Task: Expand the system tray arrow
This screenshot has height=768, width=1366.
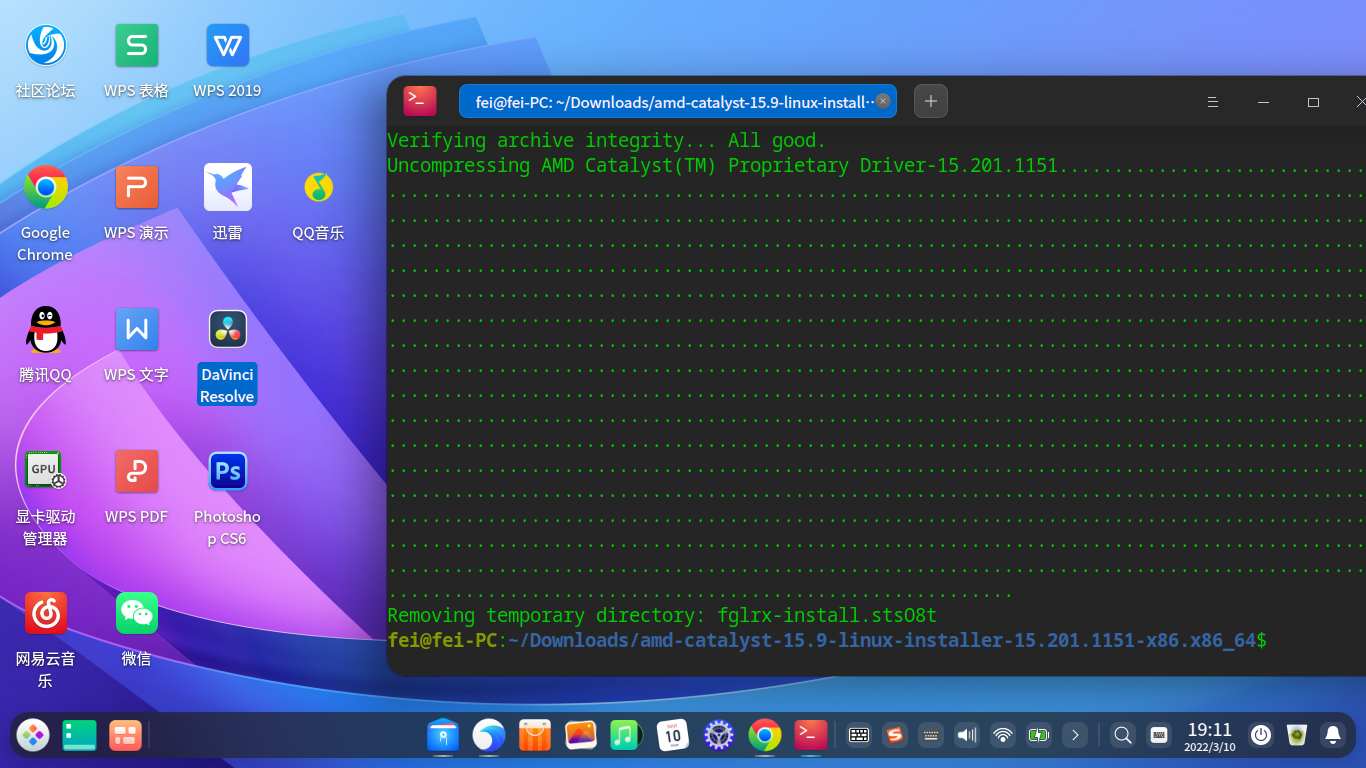Action: point(1075,735)
